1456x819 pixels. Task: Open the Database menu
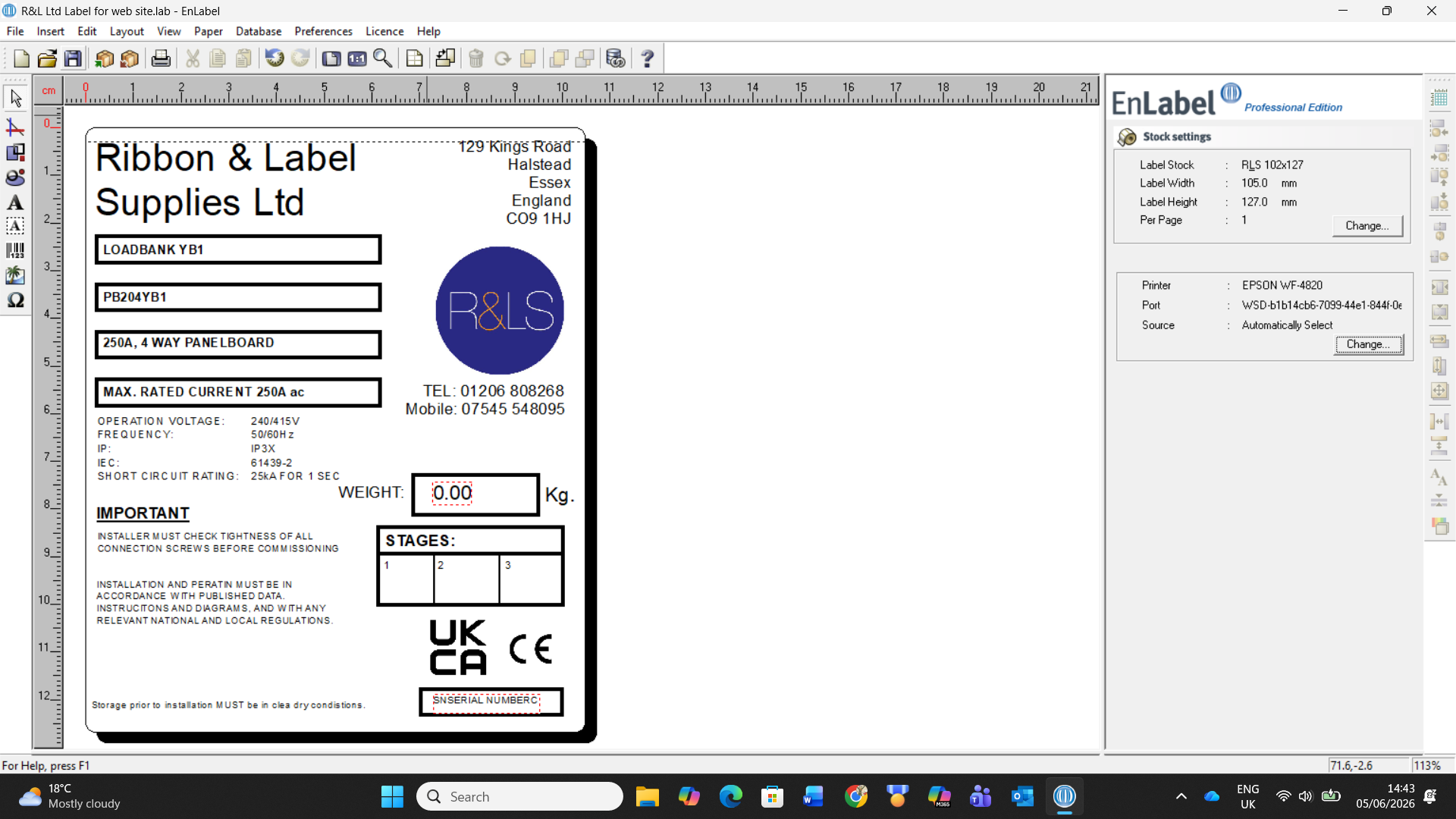(259, 31)
